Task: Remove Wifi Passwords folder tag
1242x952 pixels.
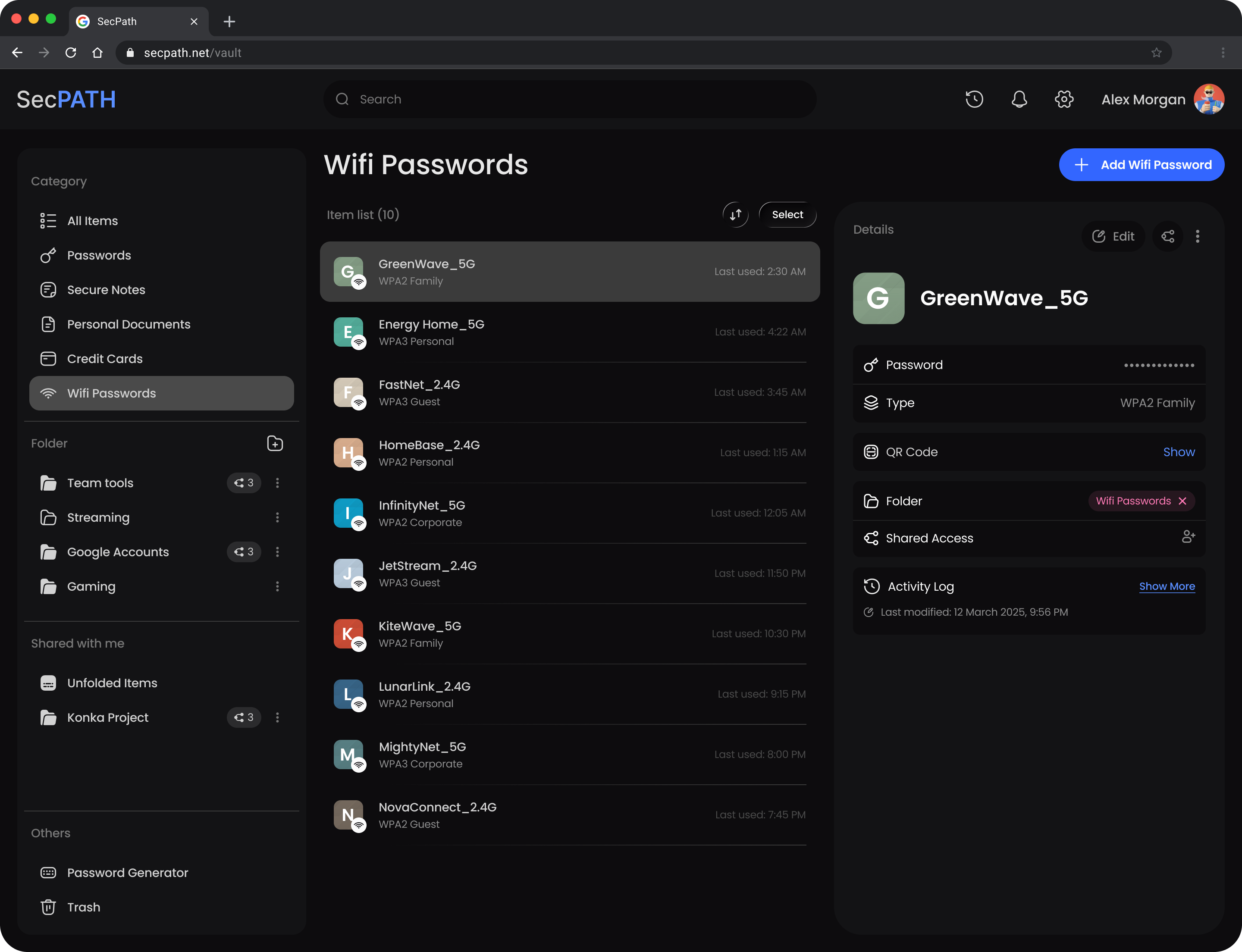Action: (x=1182, y=501)
